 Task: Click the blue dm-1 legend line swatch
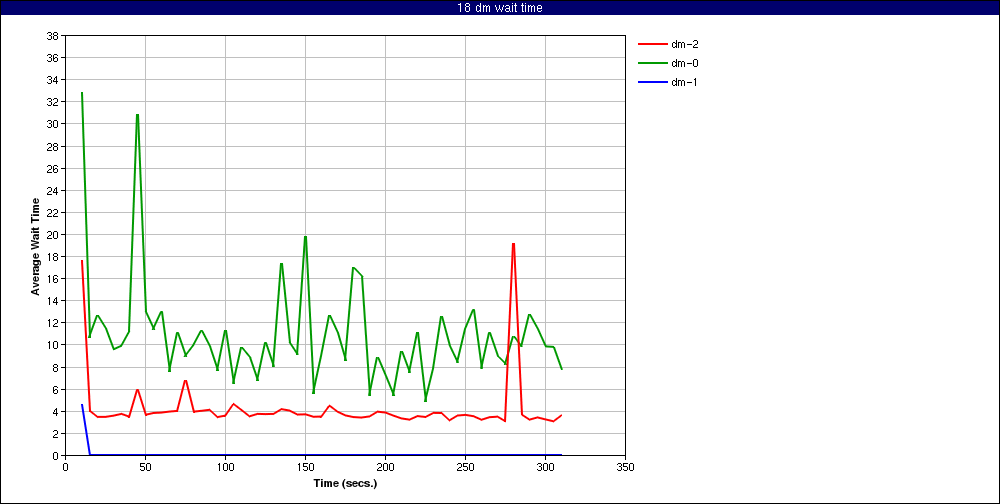[x=651, y=82]
